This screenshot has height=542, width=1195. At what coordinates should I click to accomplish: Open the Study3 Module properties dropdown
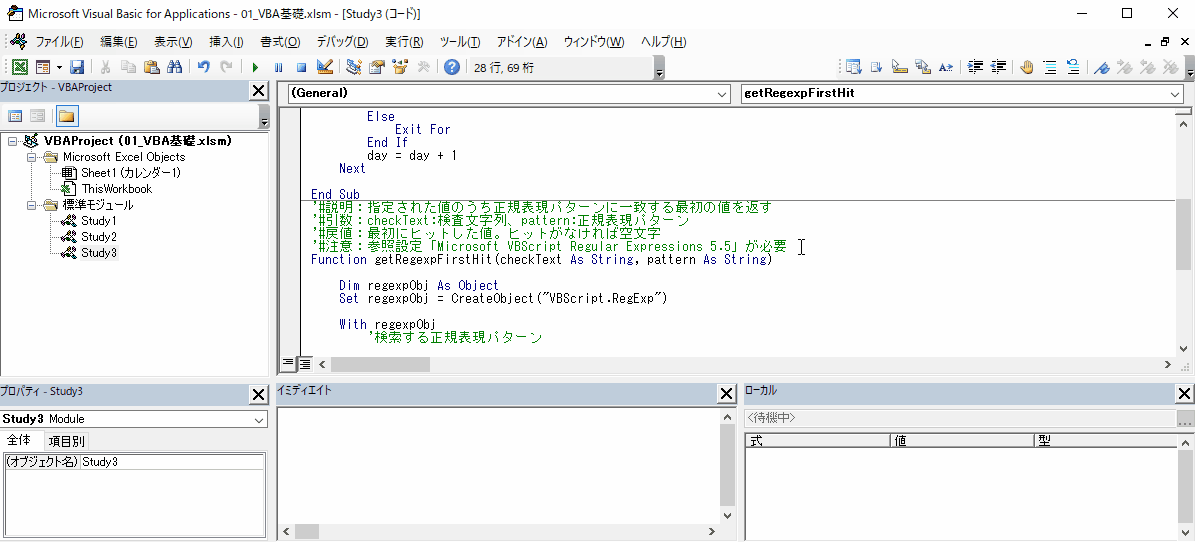259,419
